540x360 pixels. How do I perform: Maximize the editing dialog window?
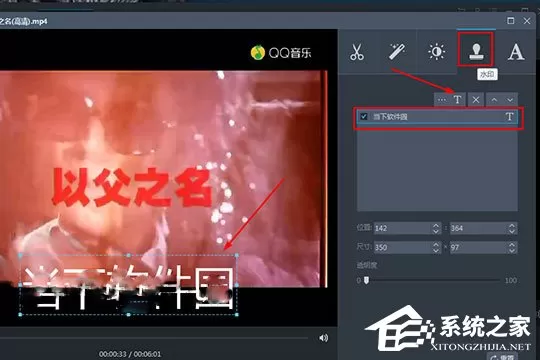pyautogui.click(x=511, y=21)
